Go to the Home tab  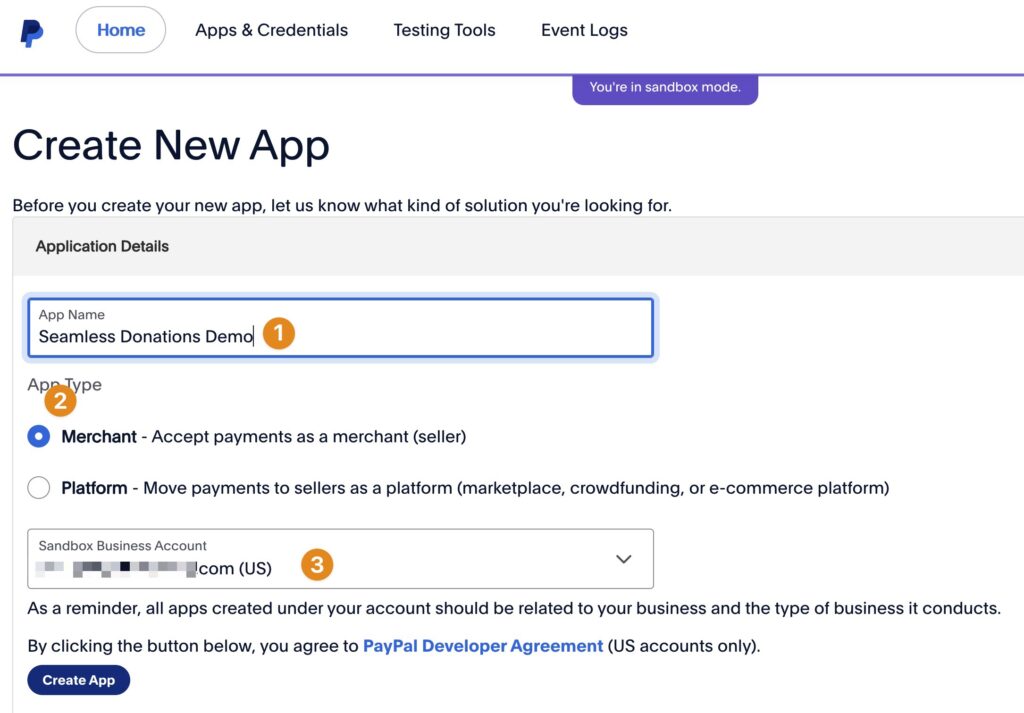(121, 30)
